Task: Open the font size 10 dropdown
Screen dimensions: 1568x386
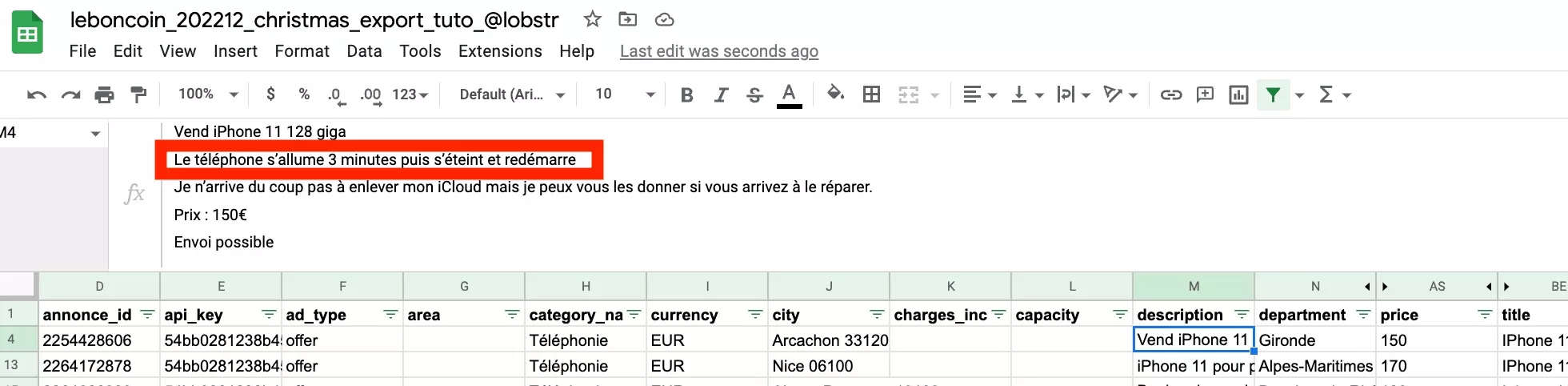Action: [625, 94]
